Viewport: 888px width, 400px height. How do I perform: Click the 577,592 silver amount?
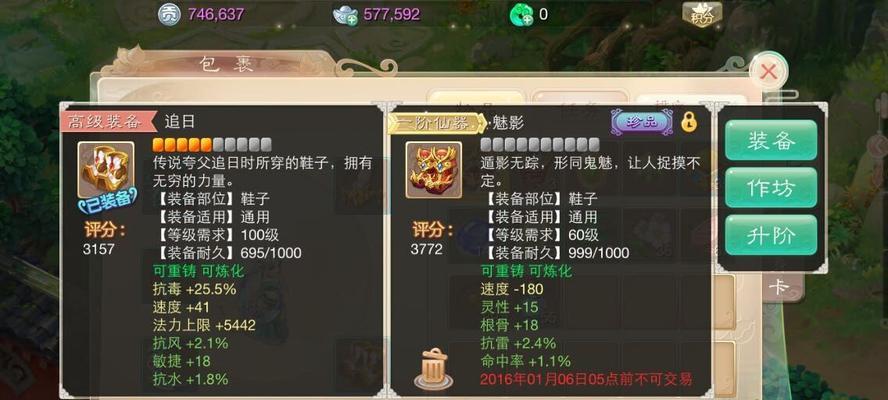click(x=392, y=15)
